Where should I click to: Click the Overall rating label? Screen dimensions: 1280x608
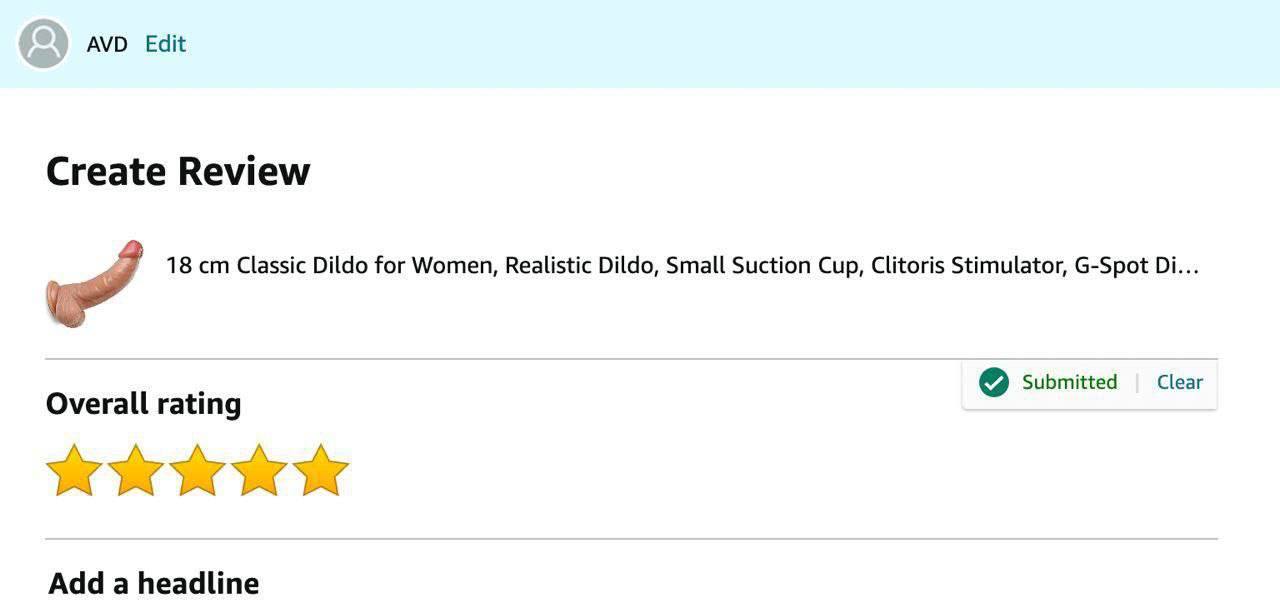[x=144, y=404]
